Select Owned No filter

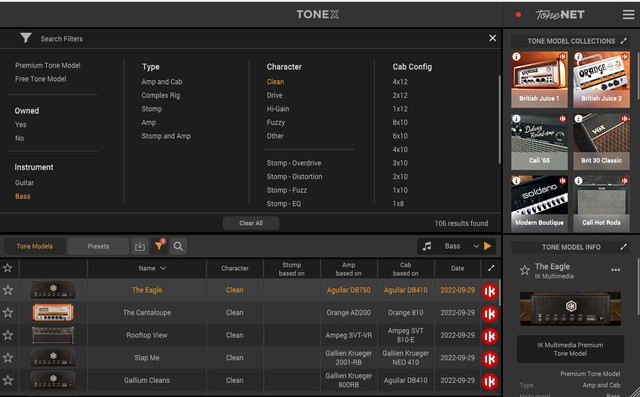pos(19,138)
